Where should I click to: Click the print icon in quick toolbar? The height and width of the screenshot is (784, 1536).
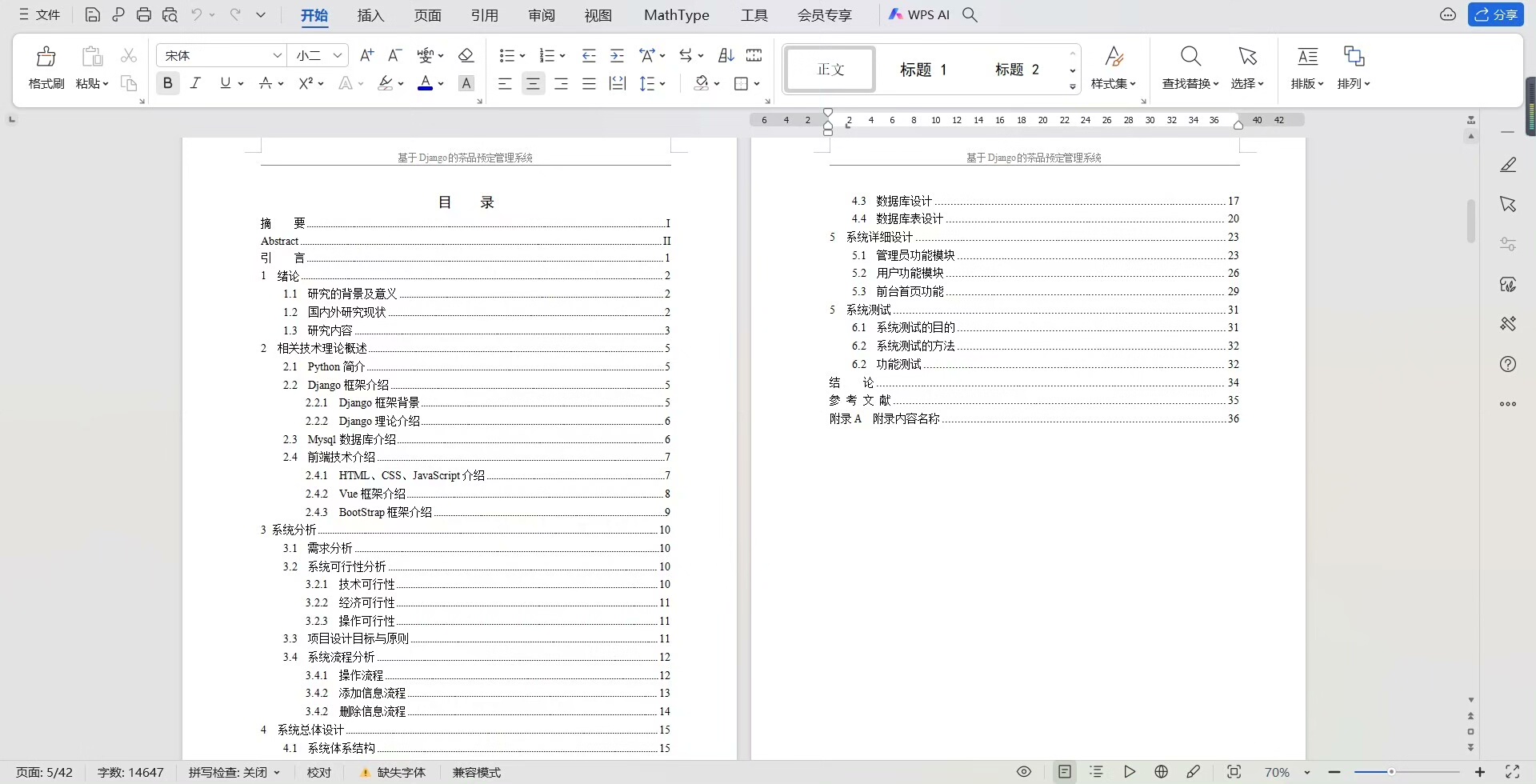coord(144,14)
